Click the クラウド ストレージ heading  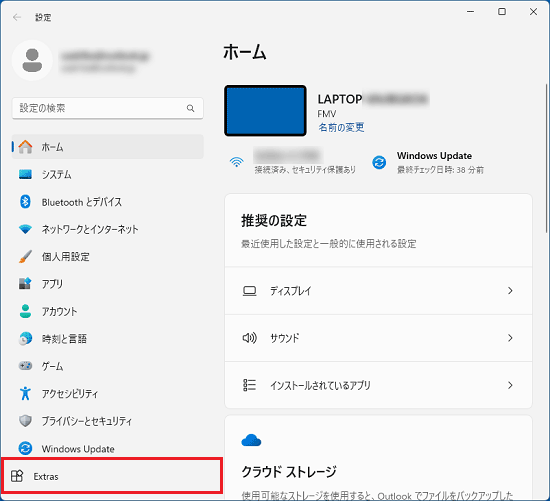coord(289,471)
